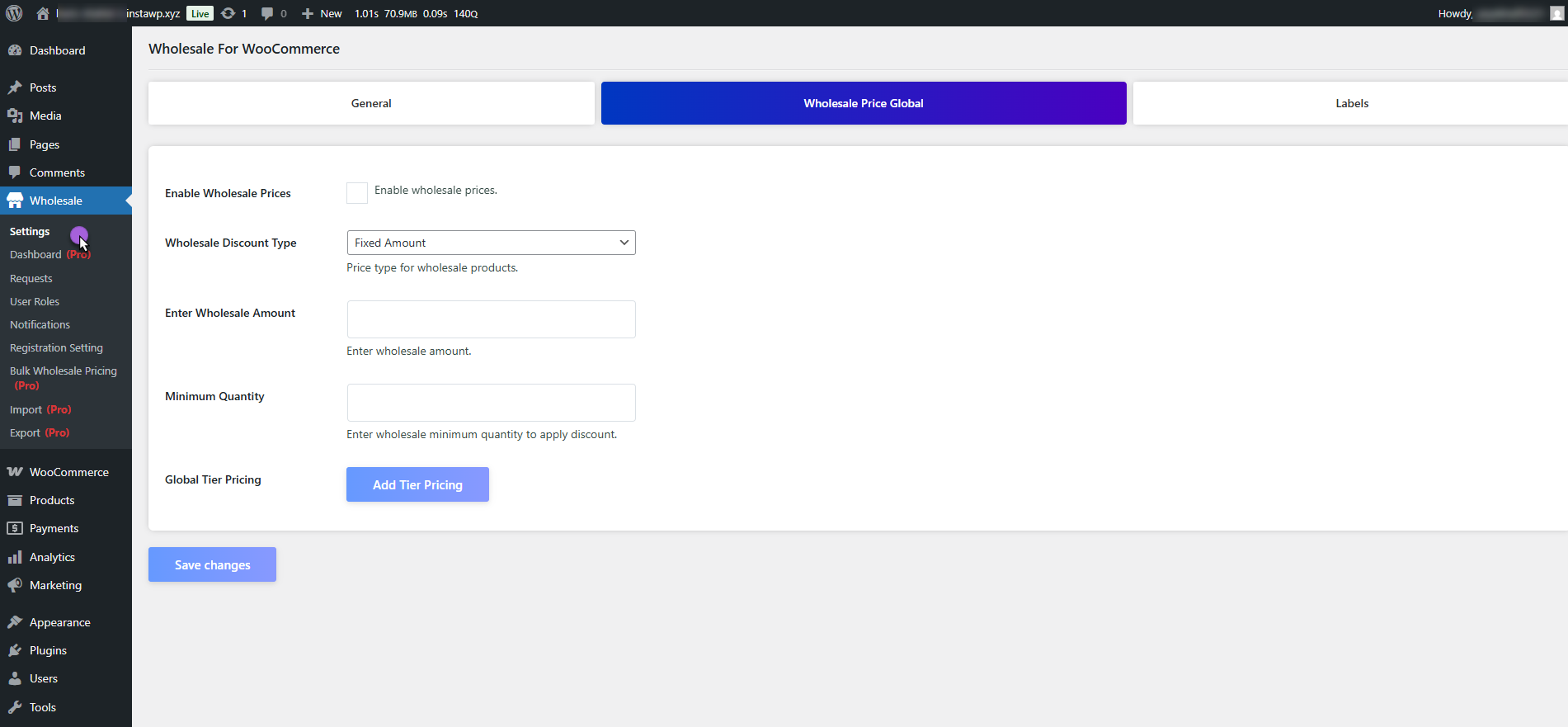Switch to the Labels tab

pyautogui.click(x=1351, y=103)
